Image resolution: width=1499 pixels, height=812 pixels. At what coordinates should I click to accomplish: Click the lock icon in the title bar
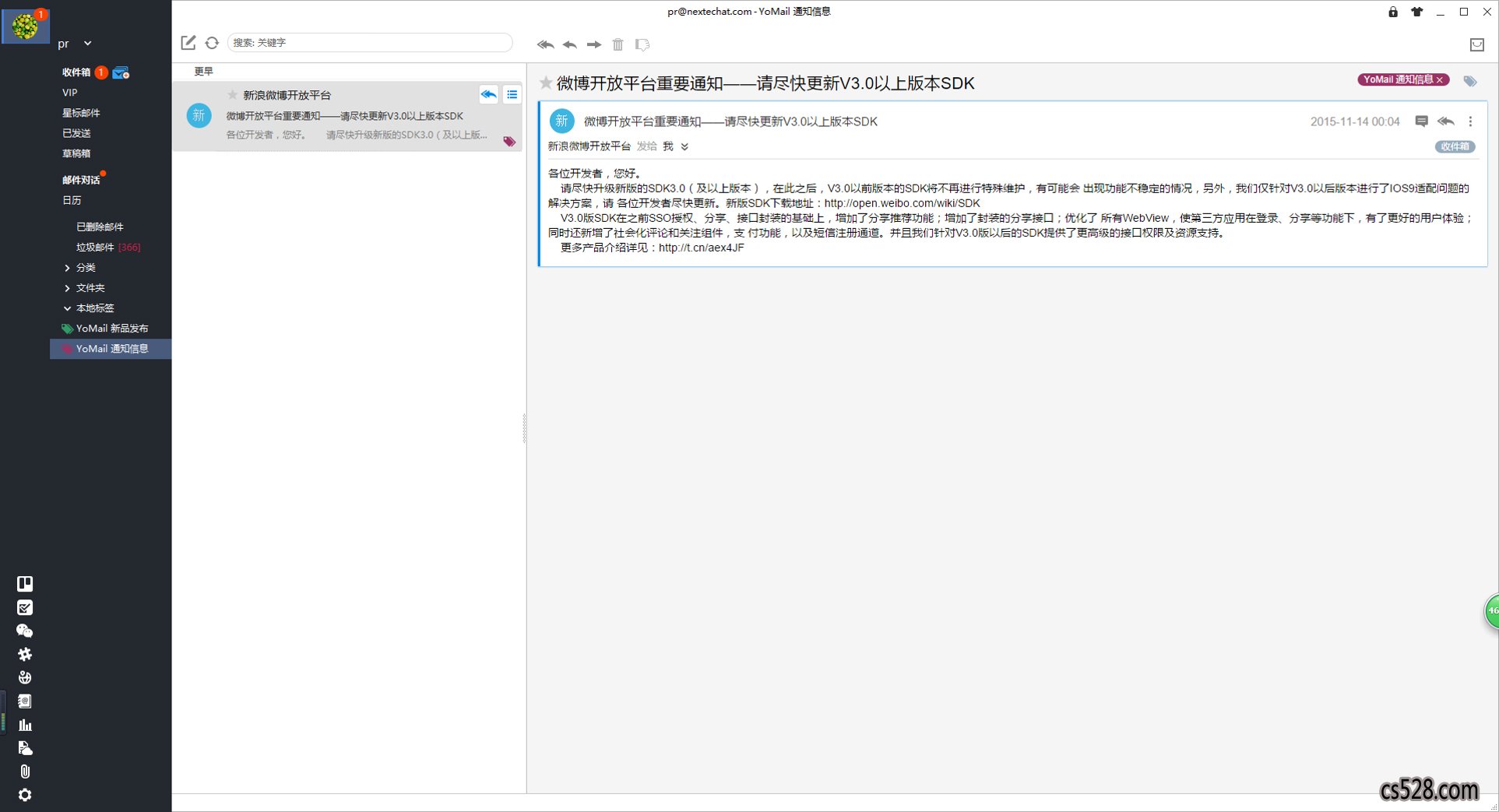click(x=1393, y=12)
